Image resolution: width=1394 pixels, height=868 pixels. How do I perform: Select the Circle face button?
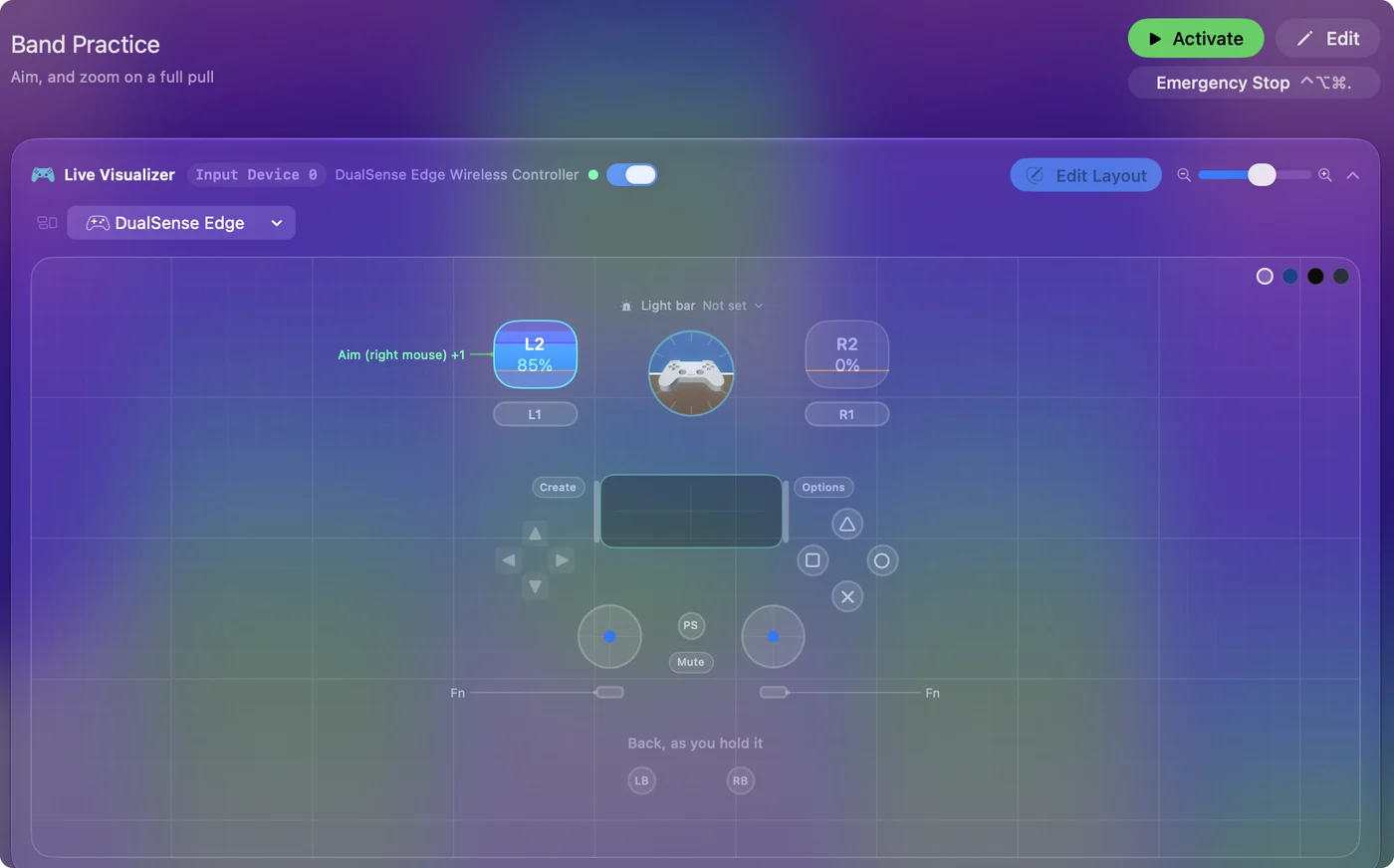(x=882, y=560)
